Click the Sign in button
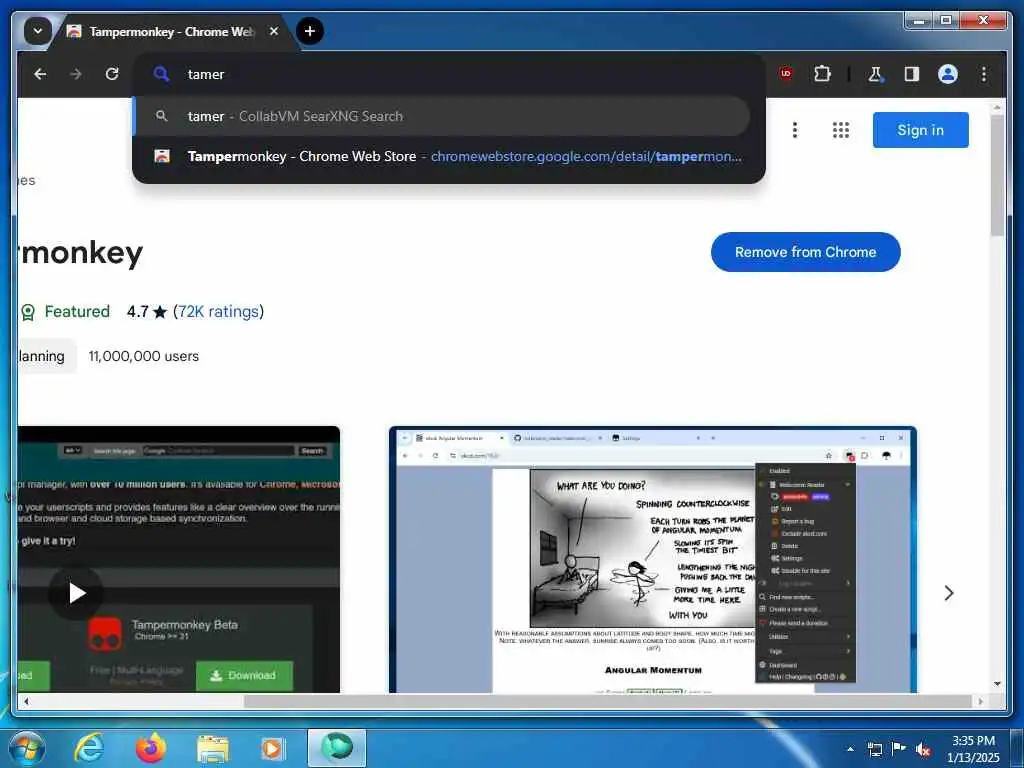This screenshot has width=1024, height=768. click(x=920, y=130)
